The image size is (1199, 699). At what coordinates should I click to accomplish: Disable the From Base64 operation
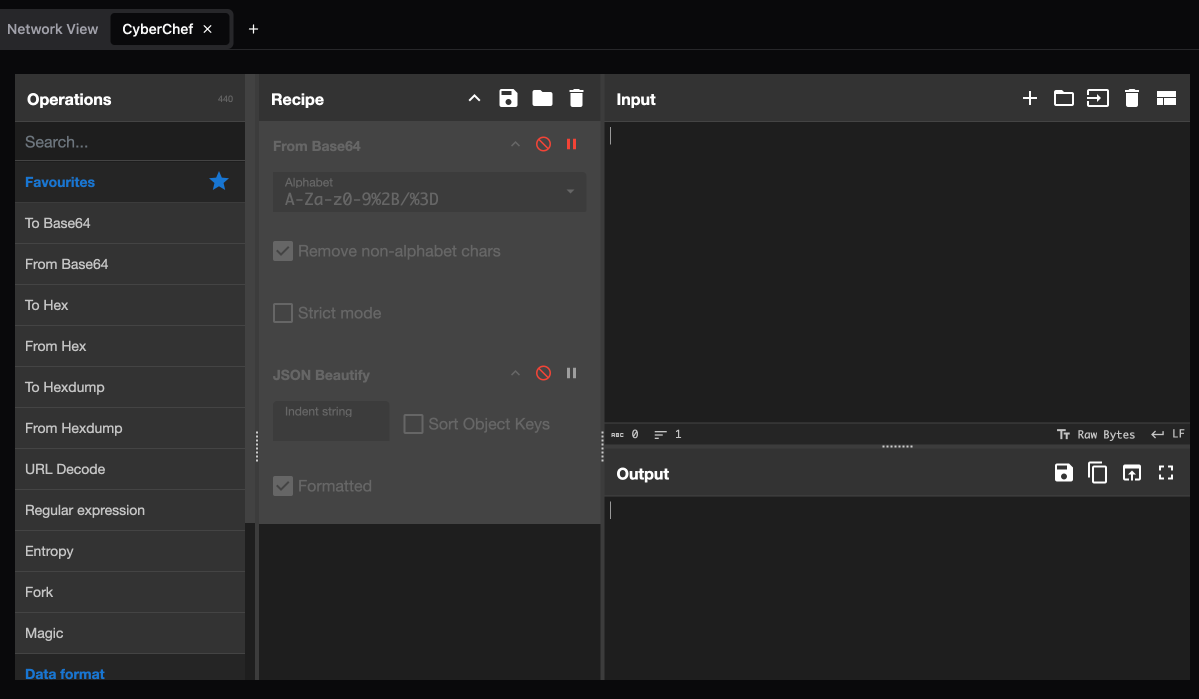point(543,145)
